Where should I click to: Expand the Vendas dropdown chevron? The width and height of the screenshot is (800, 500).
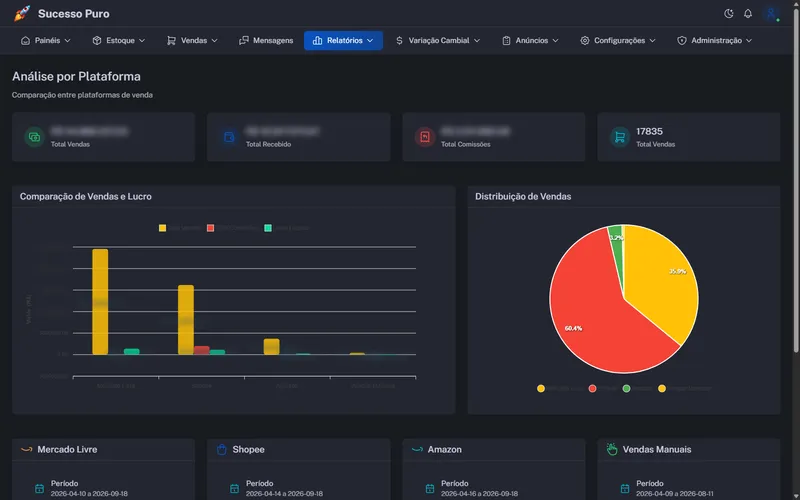(x=214, y=40)
